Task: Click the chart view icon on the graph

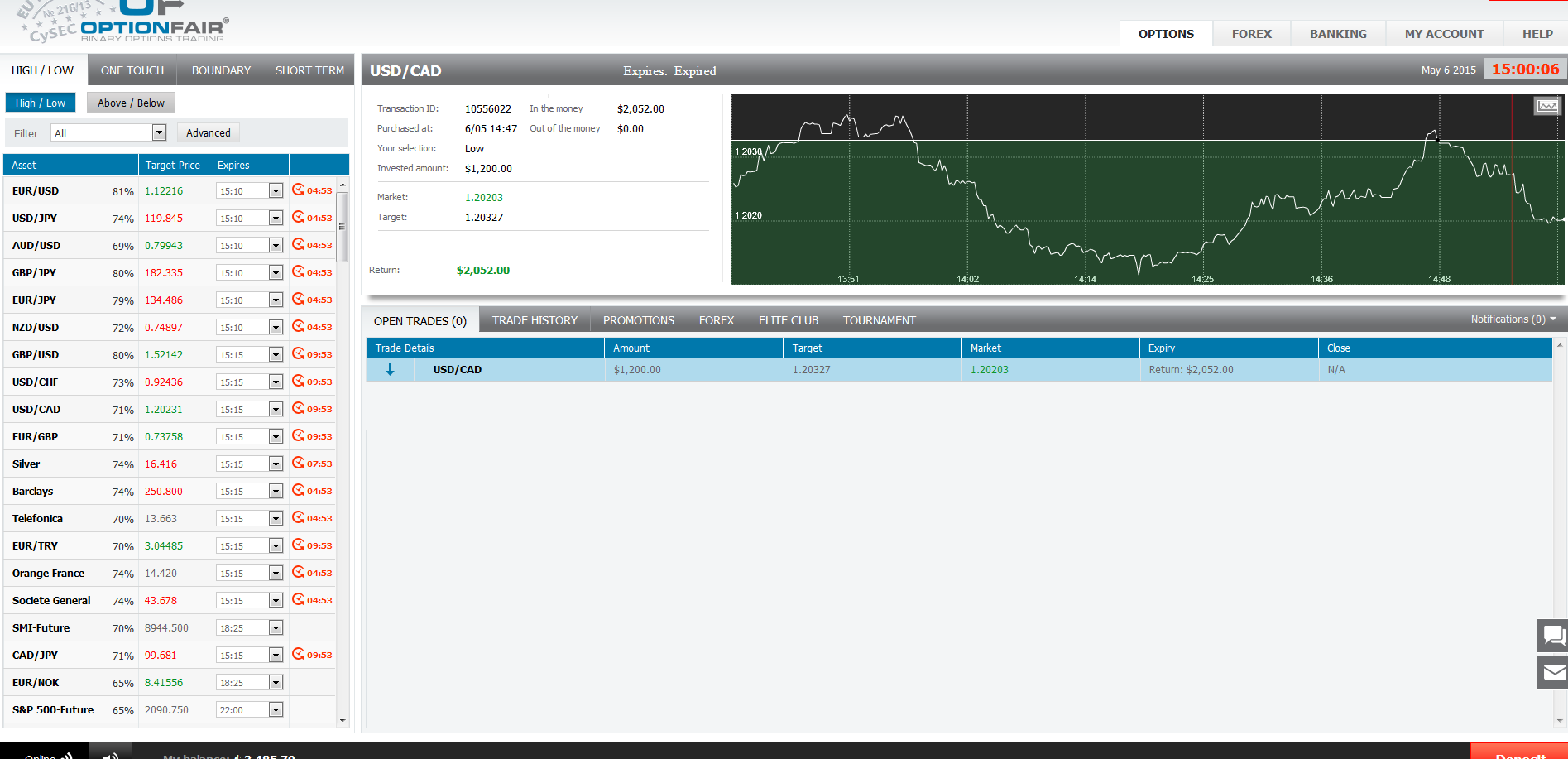Action: click(x=1547, y=106)
